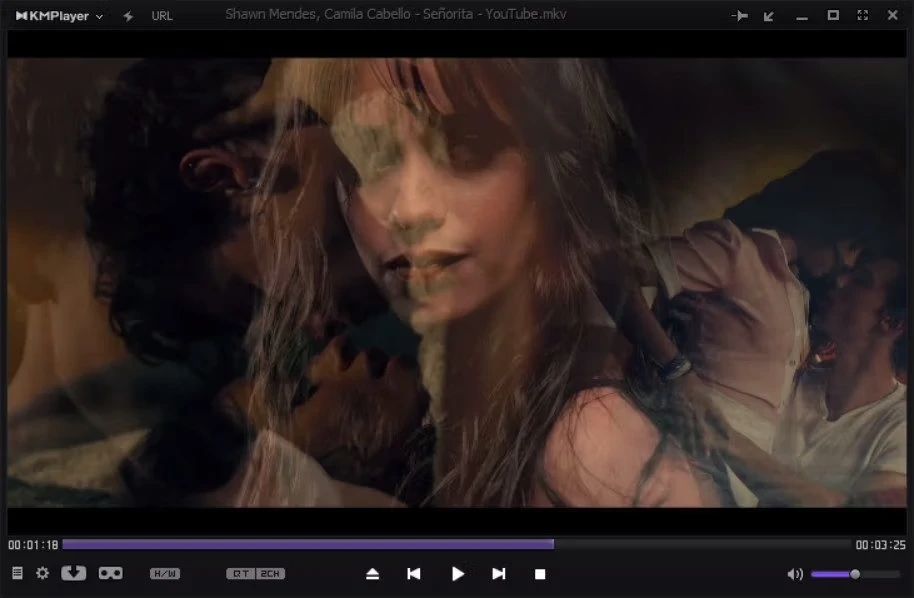Enter fullscreen mode from title bar

tap(863, 16)
